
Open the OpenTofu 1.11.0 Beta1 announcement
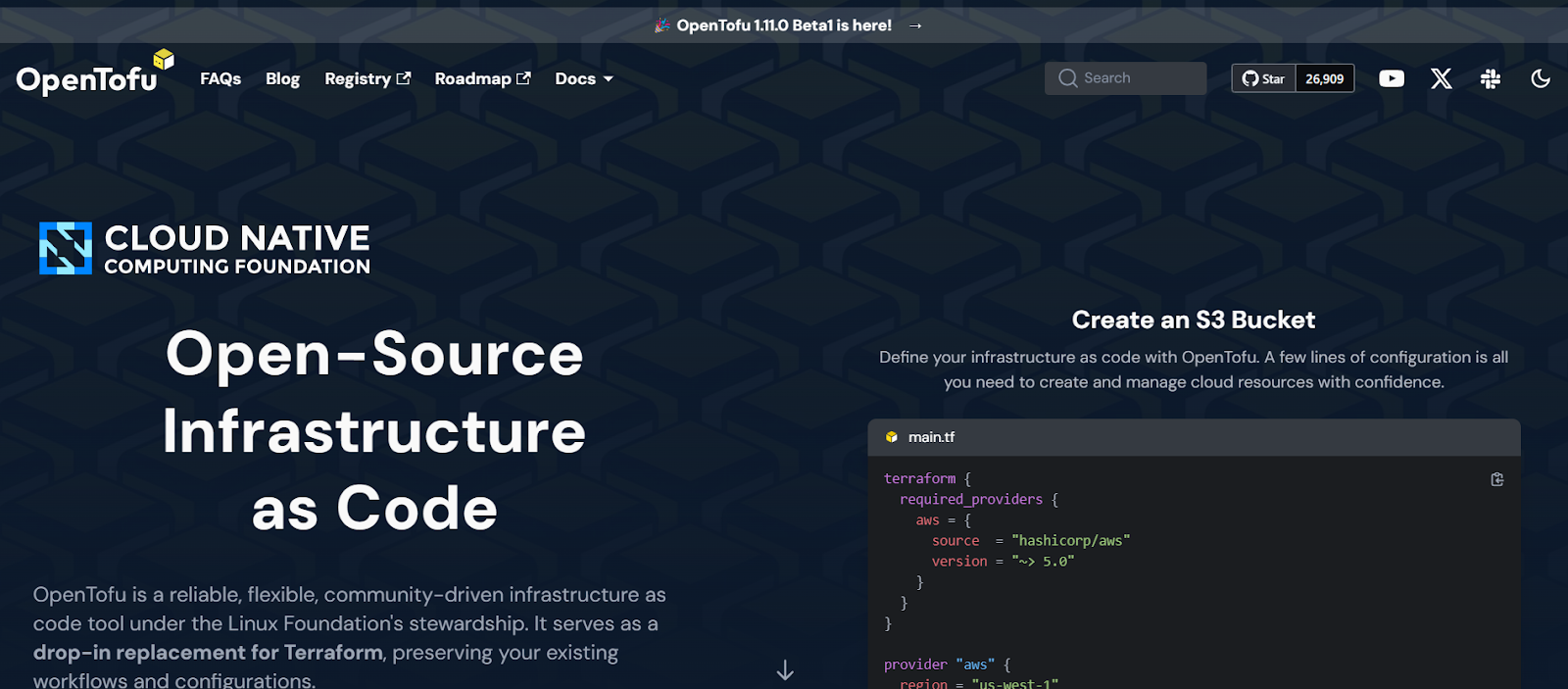click(x=784, y=25)
